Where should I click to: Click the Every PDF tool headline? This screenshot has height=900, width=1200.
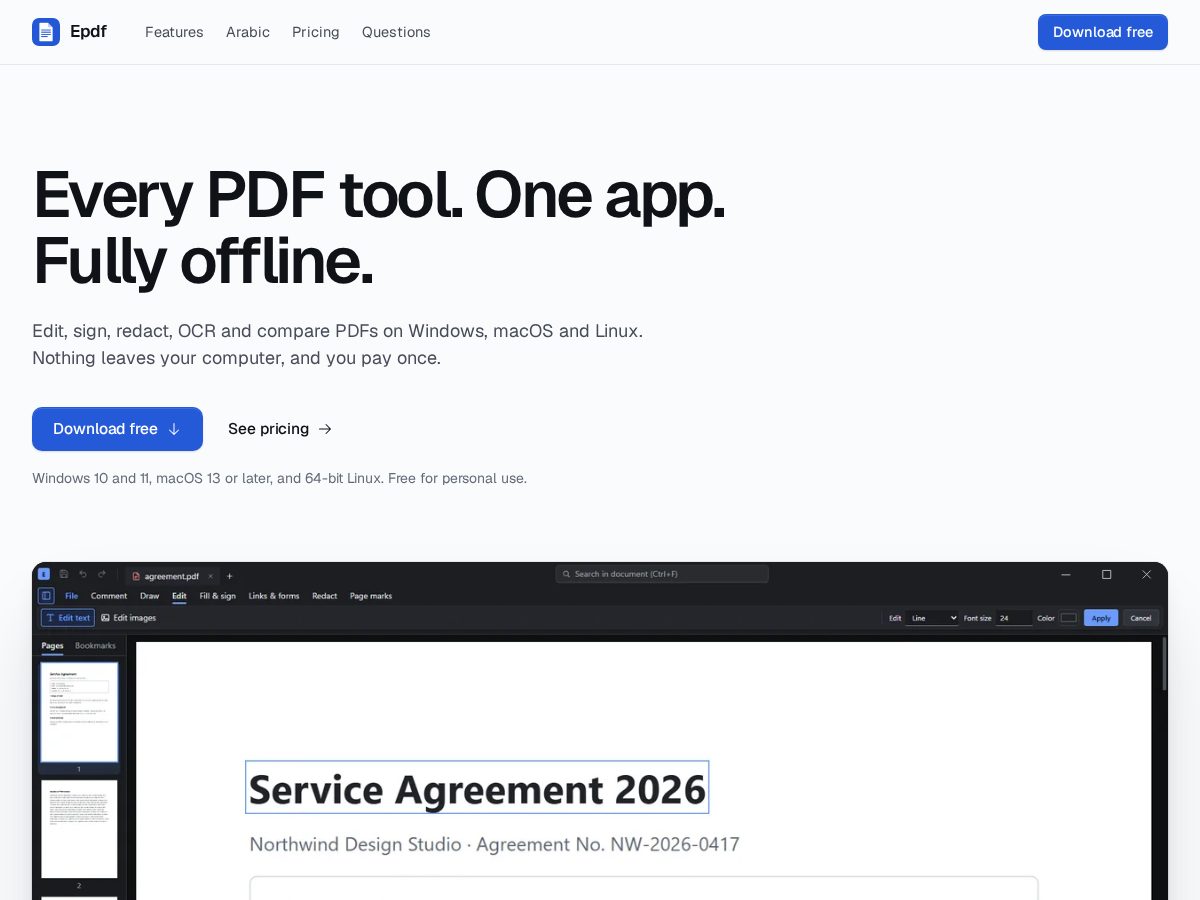pyautogui.click(x=379, y=227)
